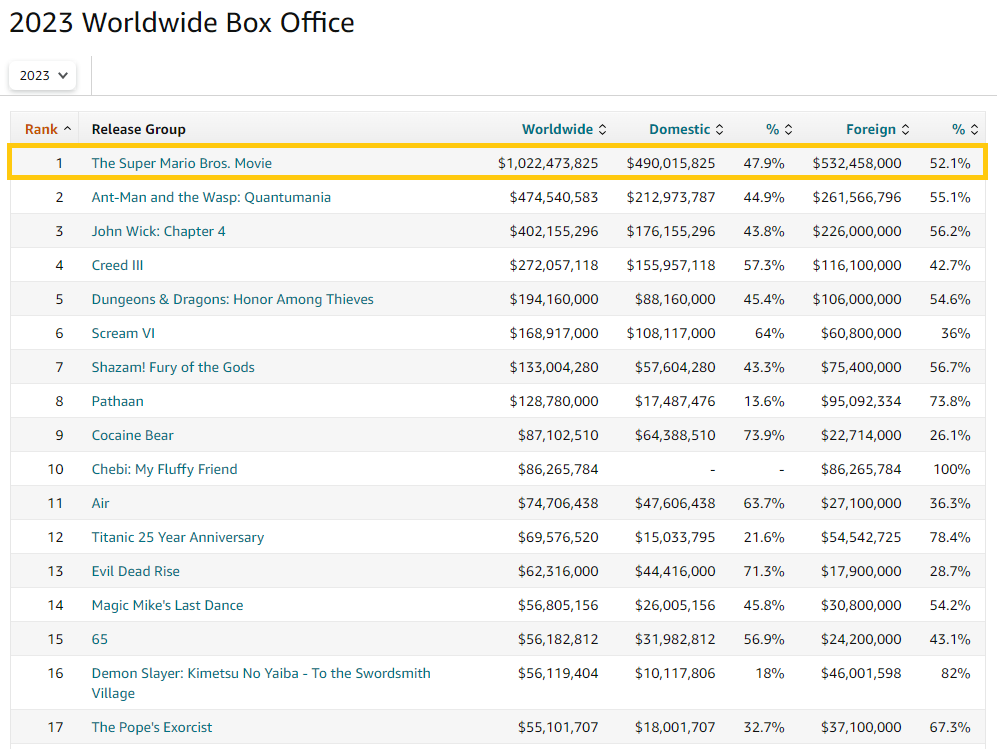Select Chebi foreign percent 100%
Viewport: 997px width, 749px height.
coord(952,469)
